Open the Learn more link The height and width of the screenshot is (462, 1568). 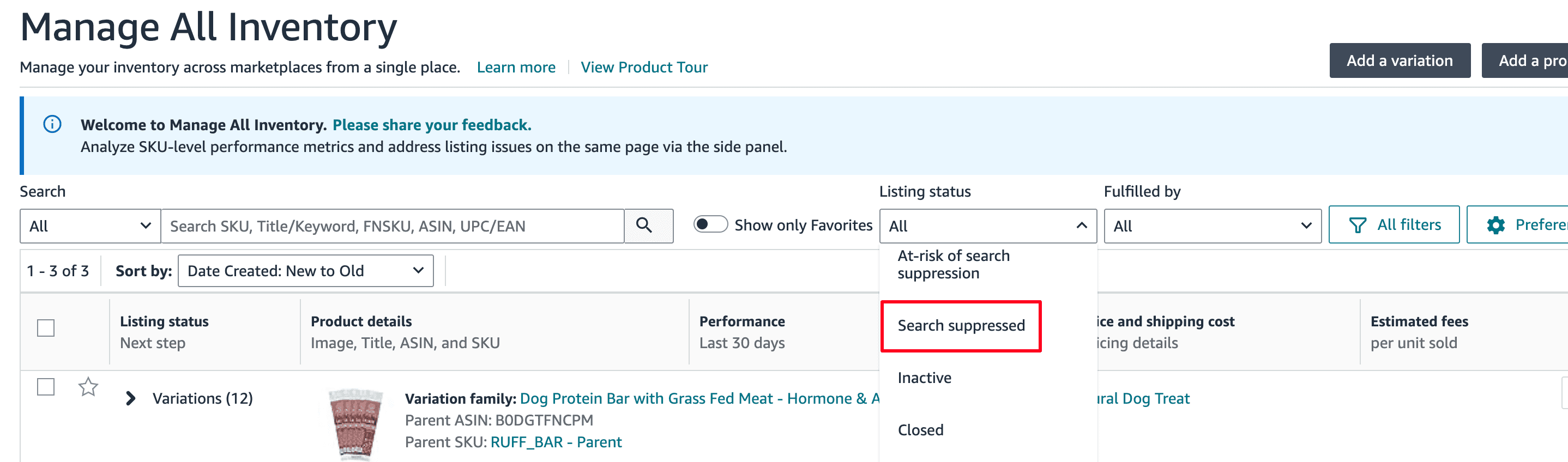pyautogui.click(x=516, y=68)
